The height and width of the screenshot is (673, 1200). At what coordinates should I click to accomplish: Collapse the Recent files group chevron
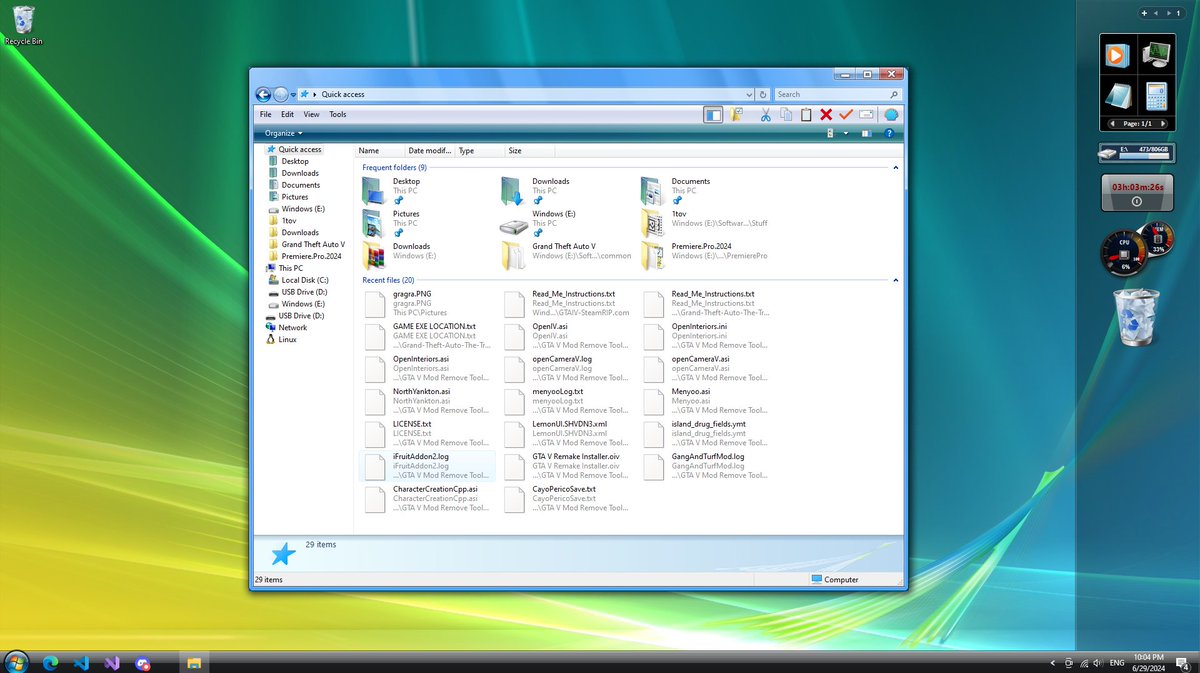point(896,281)
